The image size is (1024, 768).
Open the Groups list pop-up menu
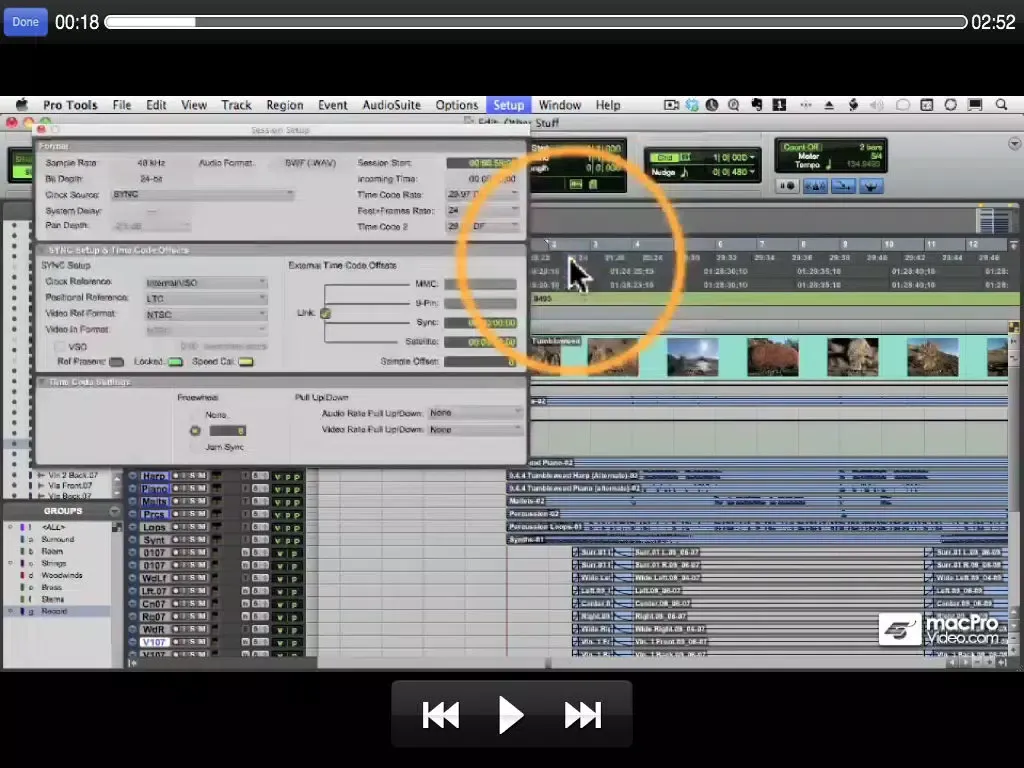[115, 511]
